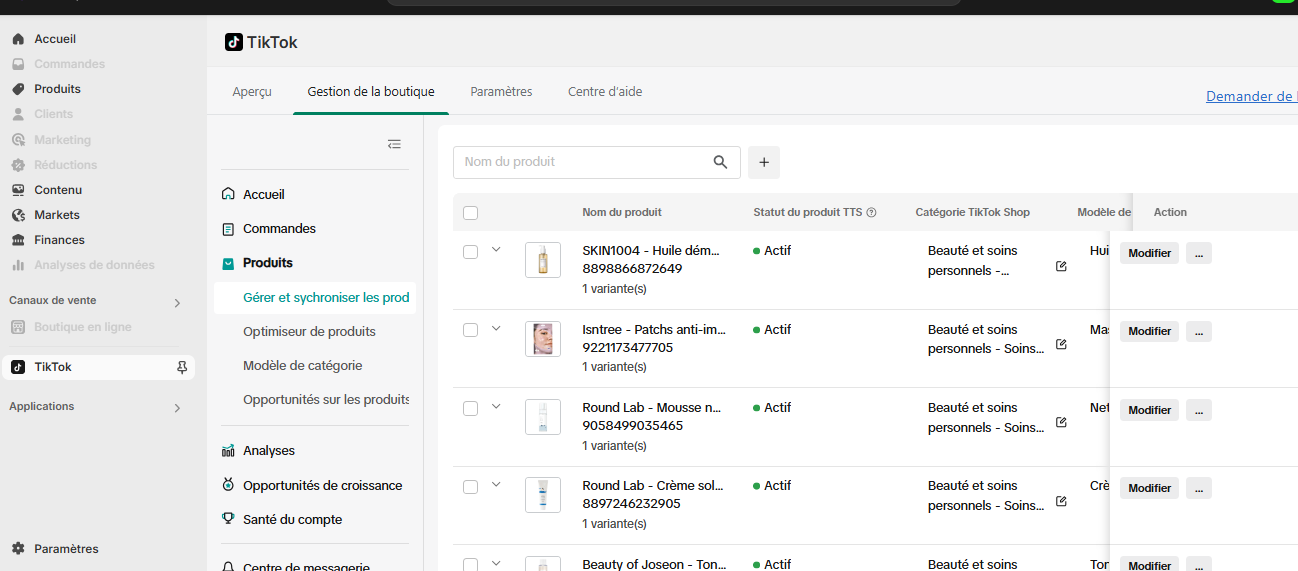
Task: Open the Paramètres tab
Action: 501,91
